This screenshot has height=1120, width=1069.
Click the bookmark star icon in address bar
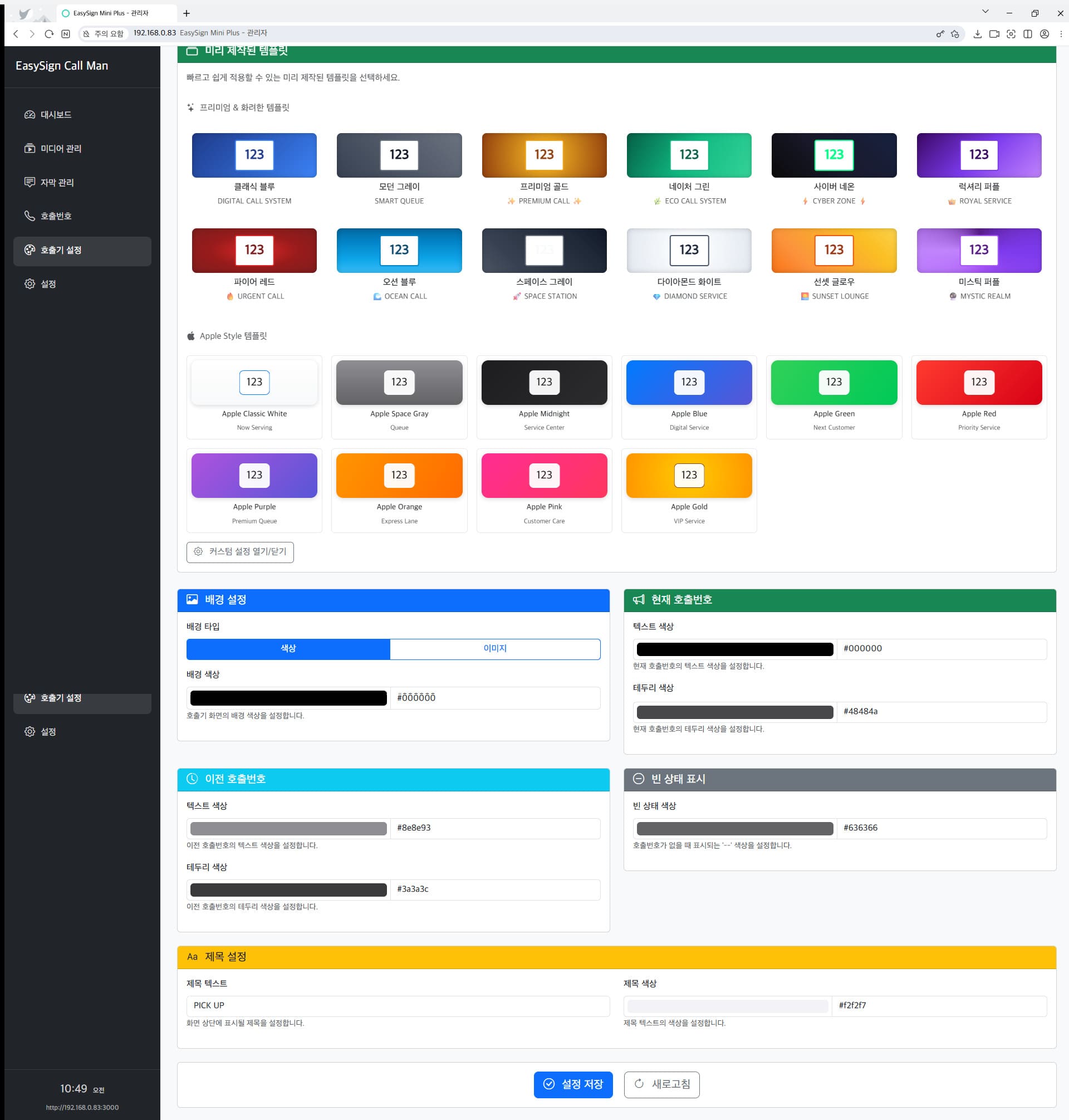[955, 34]
